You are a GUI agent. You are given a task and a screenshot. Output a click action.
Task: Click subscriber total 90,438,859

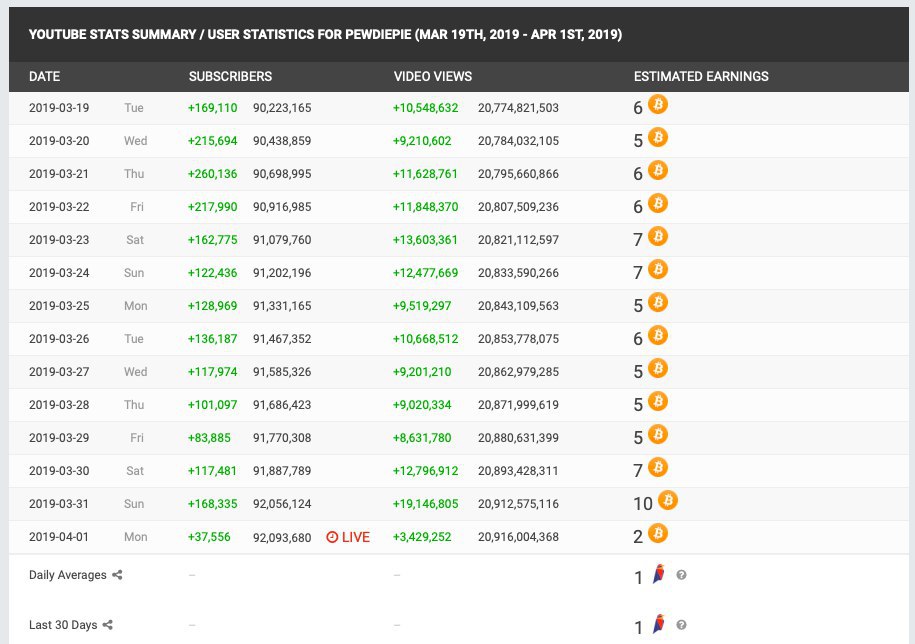pyautogui.click(x=282, y=141)
